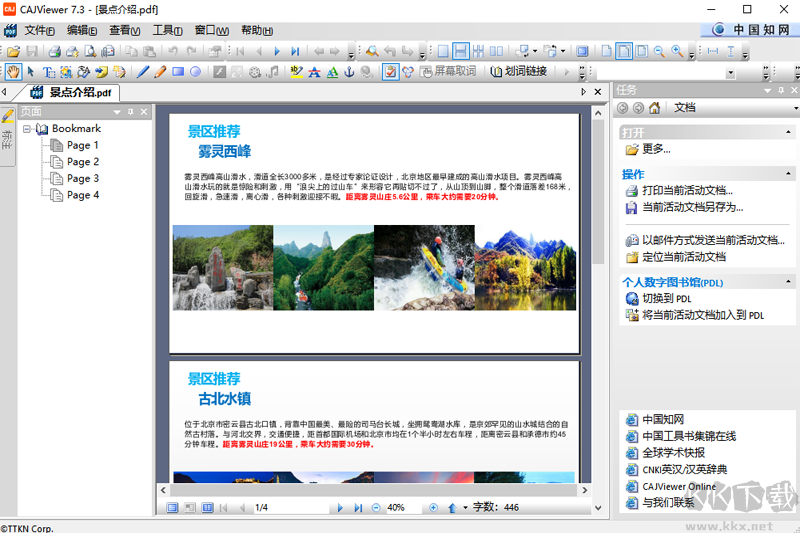Collapse the Bookmark tree node
800x533 pixels.
[x=27, y=129]
